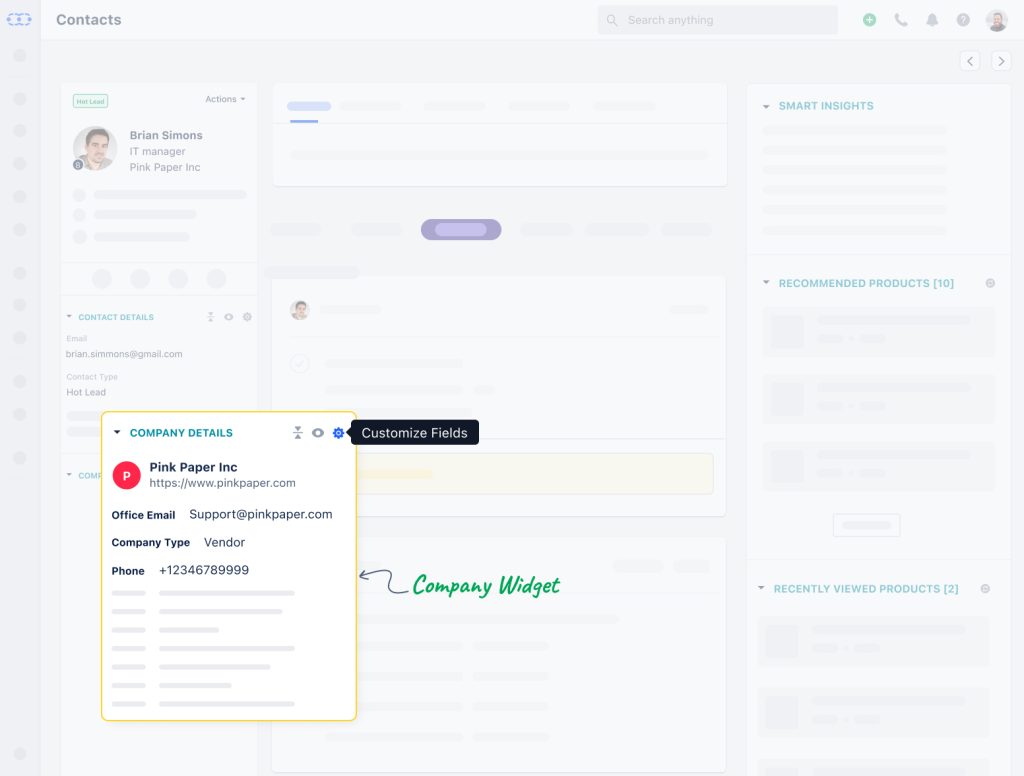The image size is (1024, 776).
Task: Click the collapse-fields icon on Contact Details
Action: click(x=210, y=317)
